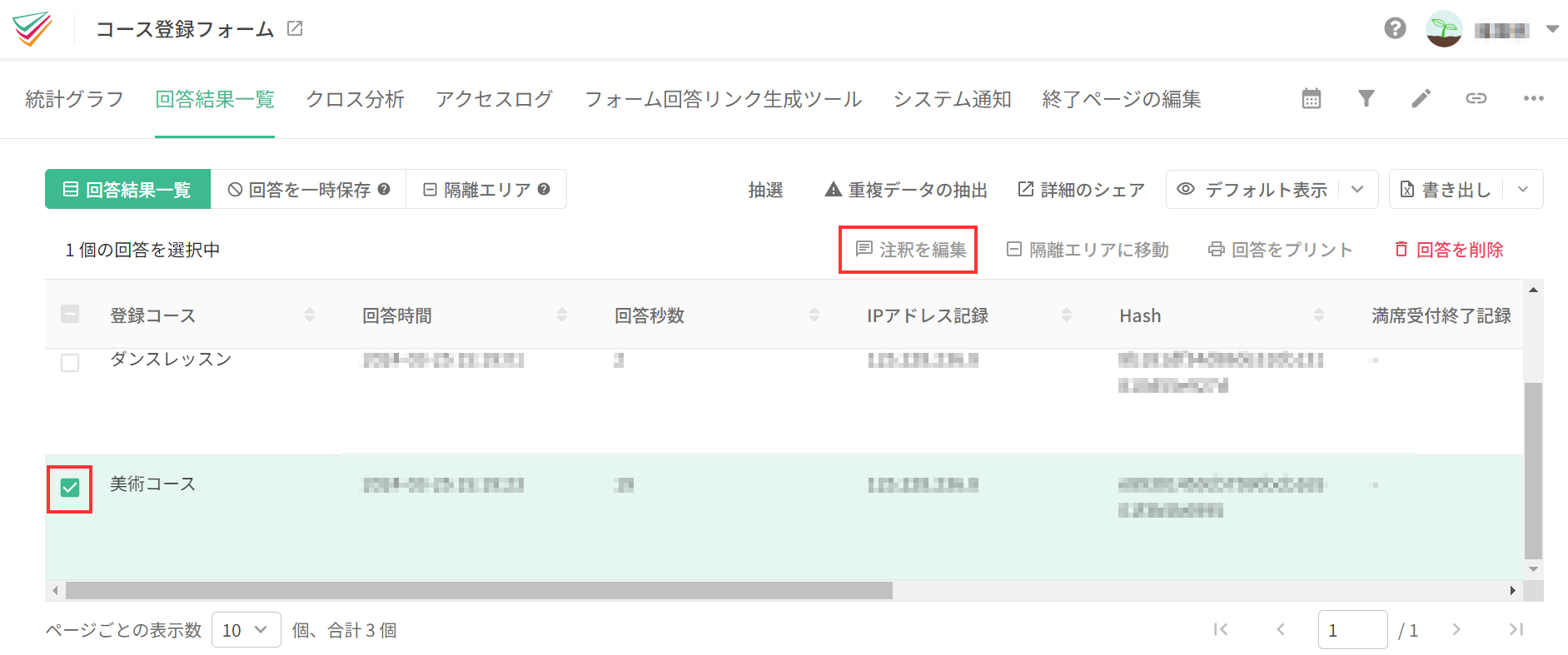
Task: Open the rows-per-page 10 dropdown
Action: click(246, 630)
